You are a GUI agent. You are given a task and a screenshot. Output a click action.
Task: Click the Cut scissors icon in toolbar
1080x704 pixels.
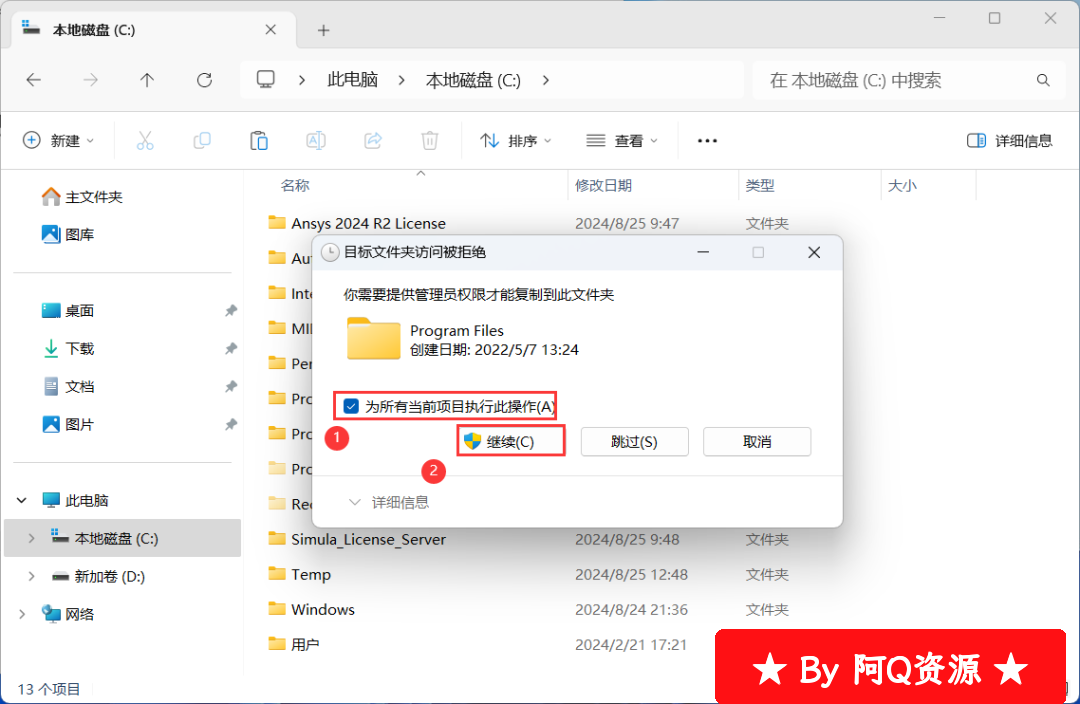tap(145, 141)
